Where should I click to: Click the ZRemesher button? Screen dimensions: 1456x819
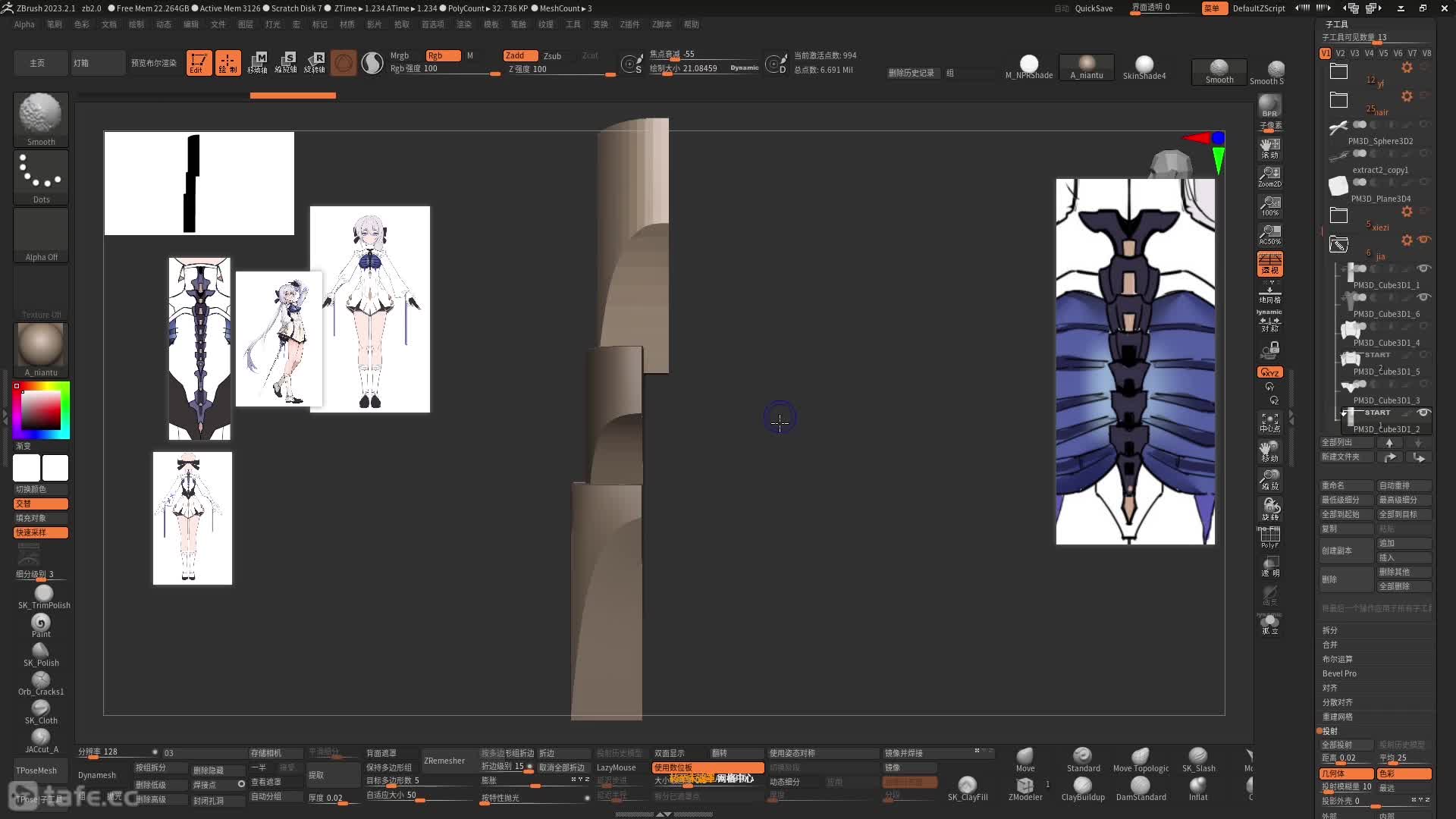click(x=444, y=761)
